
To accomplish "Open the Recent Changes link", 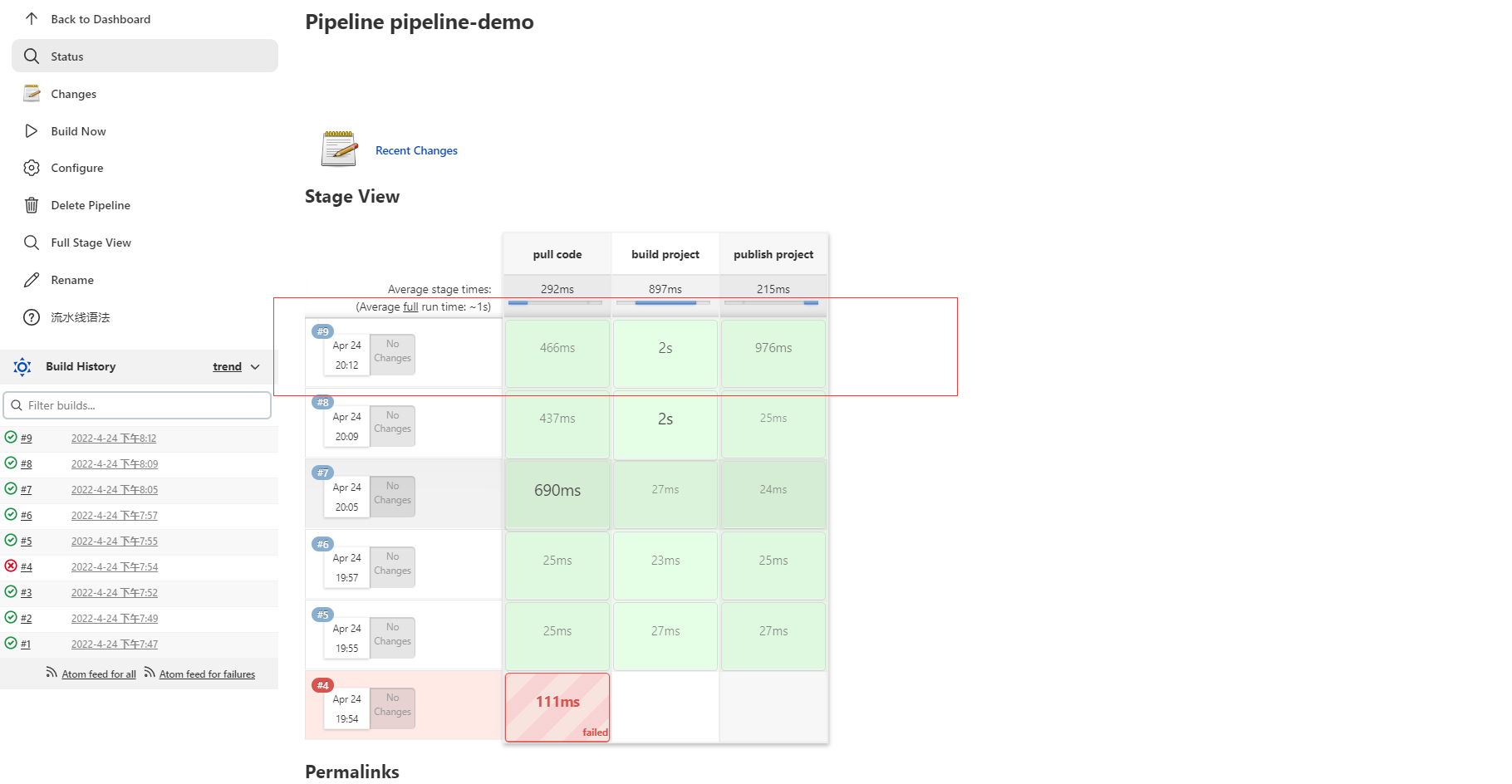I will (x=416, y=150).
